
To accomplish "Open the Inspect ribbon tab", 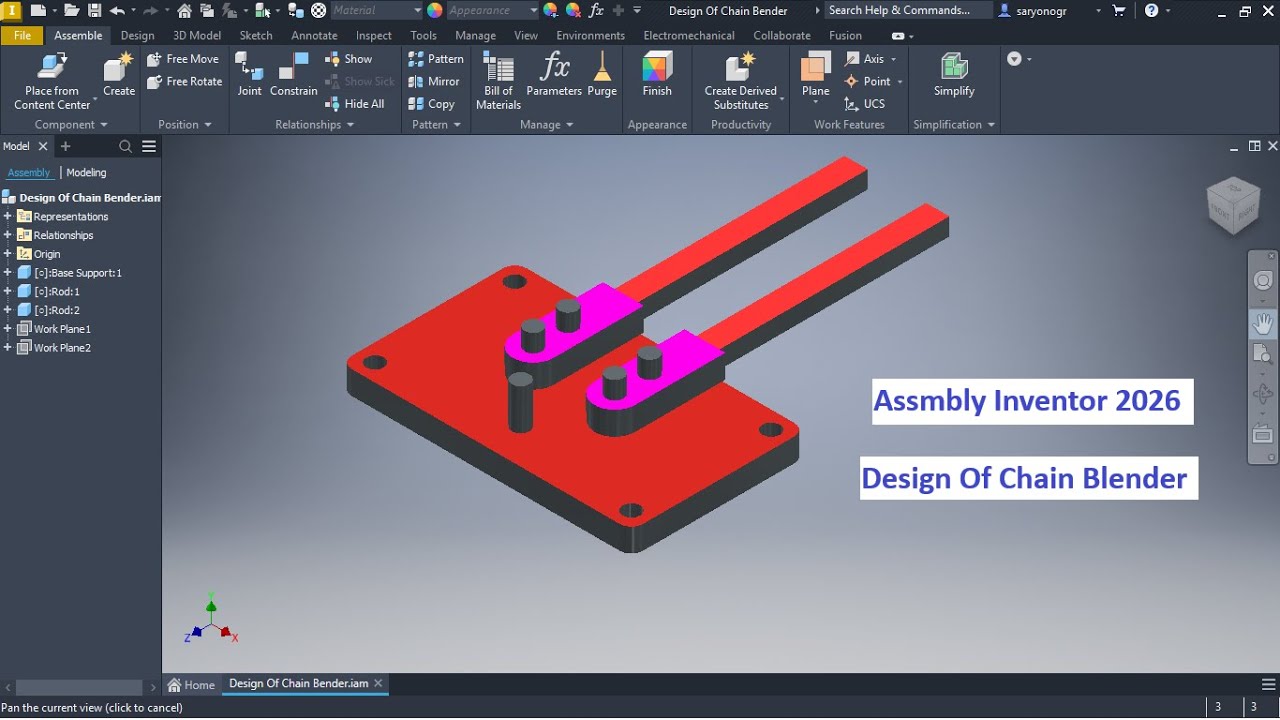I will [374, 35].
